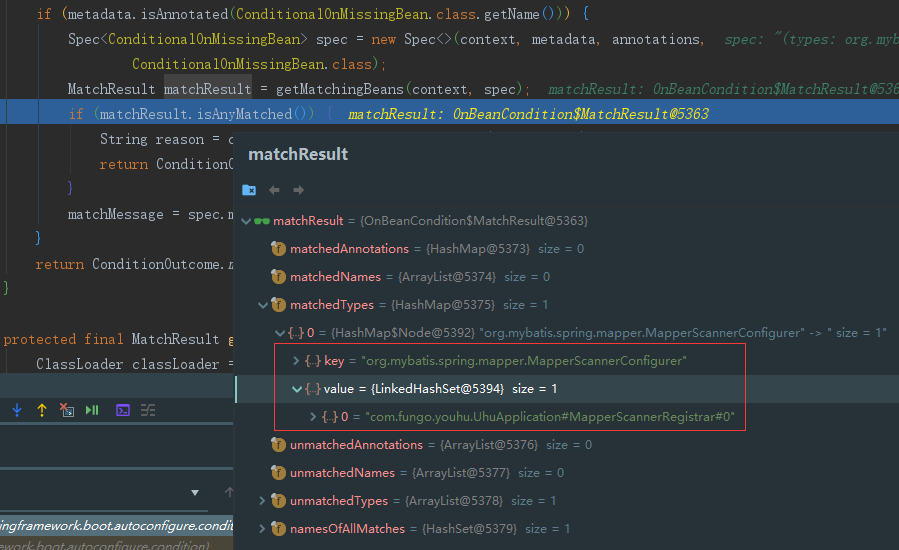Click the blue folder icon in matchResult popup toolbar
899x550 pixels.
point(249,190)
